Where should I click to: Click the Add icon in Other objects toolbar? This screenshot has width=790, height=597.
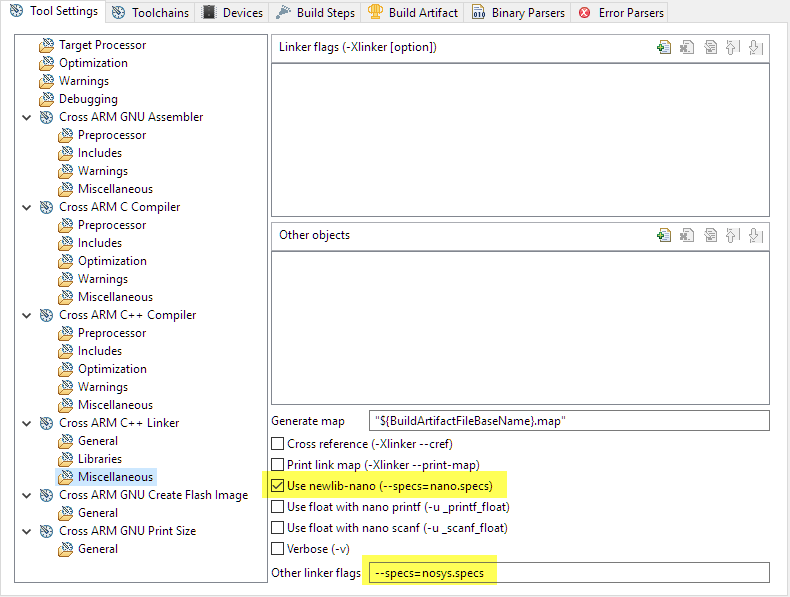click(664, 235)
